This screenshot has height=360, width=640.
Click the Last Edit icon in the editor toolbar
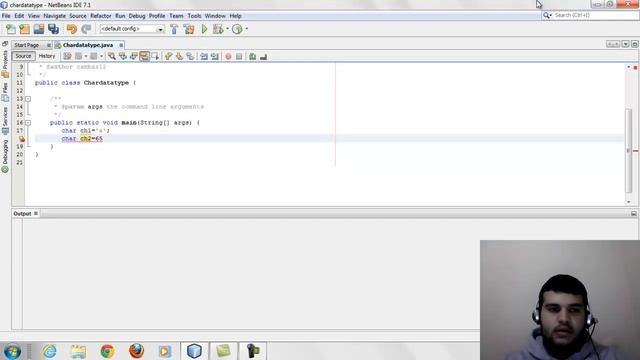click(67, 56)
